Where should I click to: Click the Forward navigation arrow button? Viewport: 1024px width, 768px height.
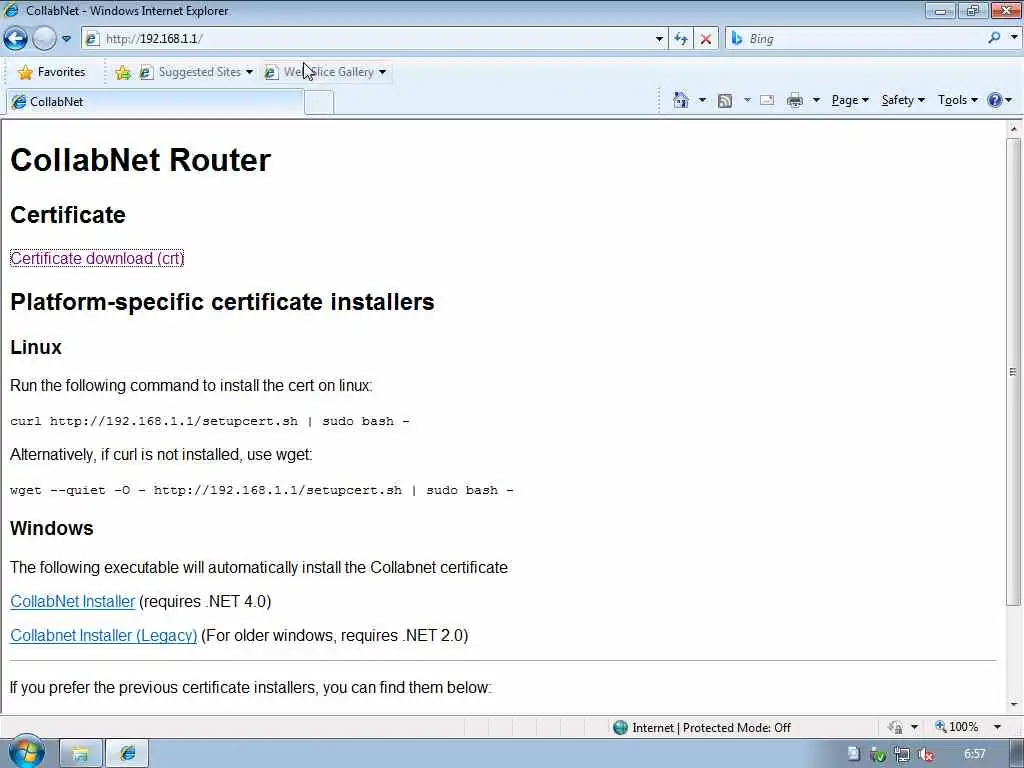click(44, 39)
